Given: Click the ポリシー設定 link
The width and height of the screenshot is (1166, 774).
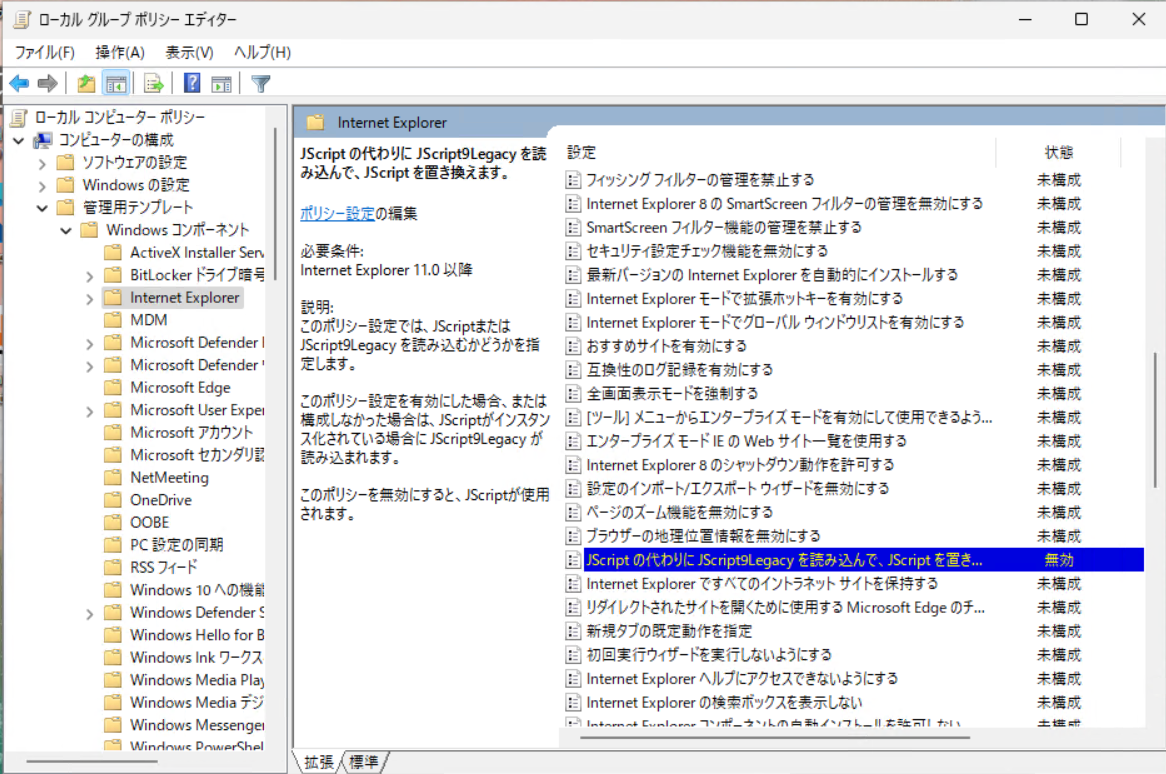Looking at the screenshot, I should coord(337,213).
